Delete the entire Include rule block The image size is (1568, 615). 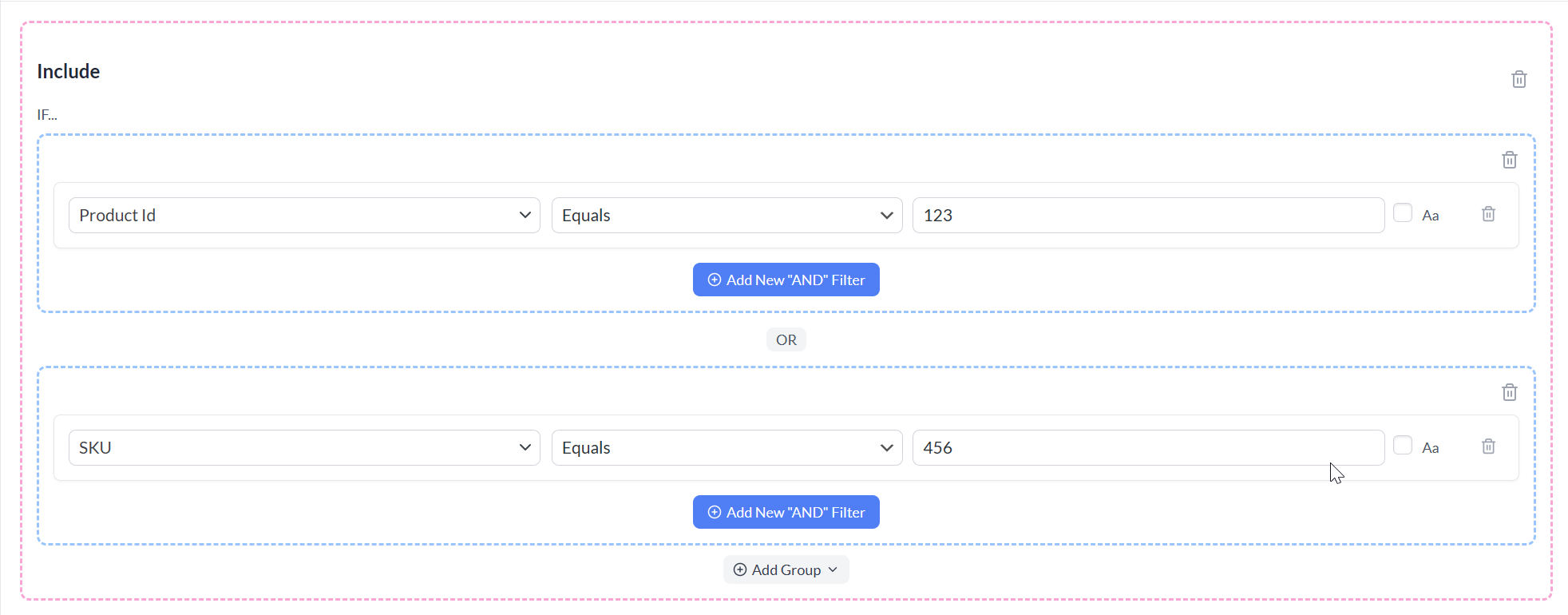[x=1519, y=79]
